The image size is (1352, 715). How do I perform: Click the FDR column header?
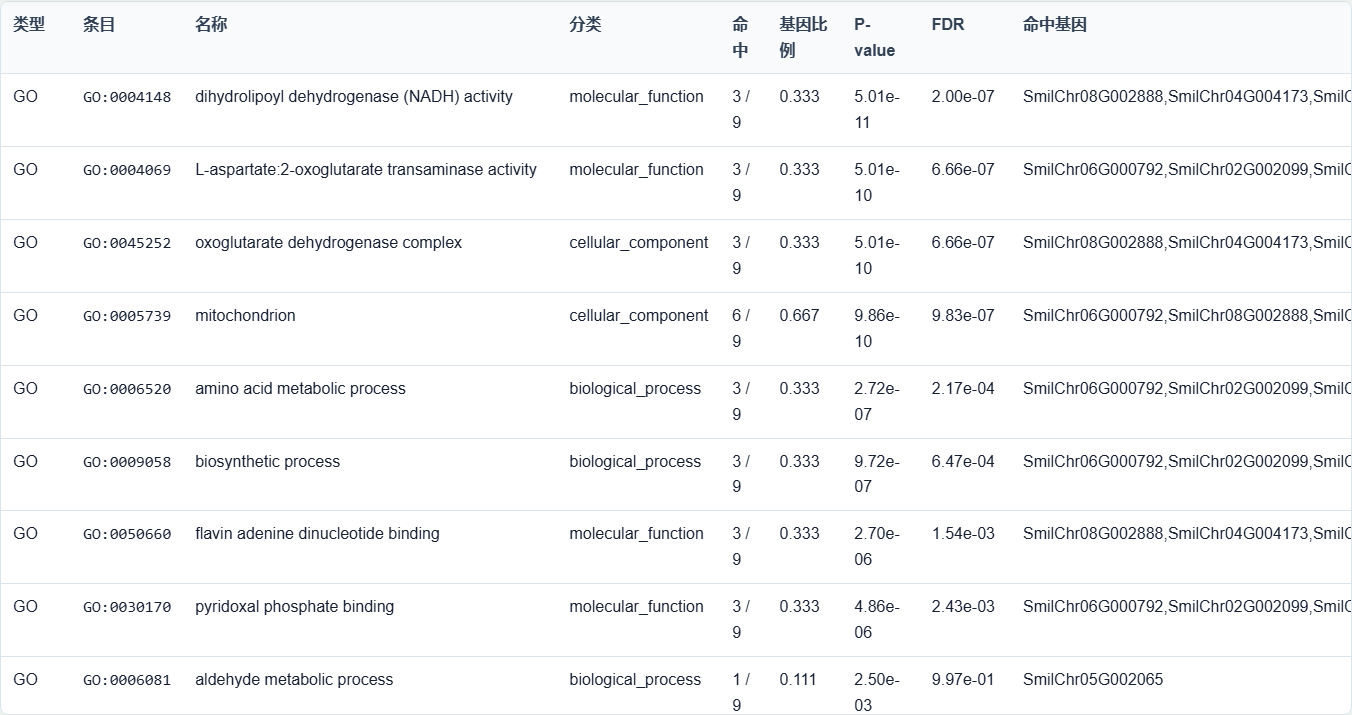pyautogui.click(x=947, y=25)
